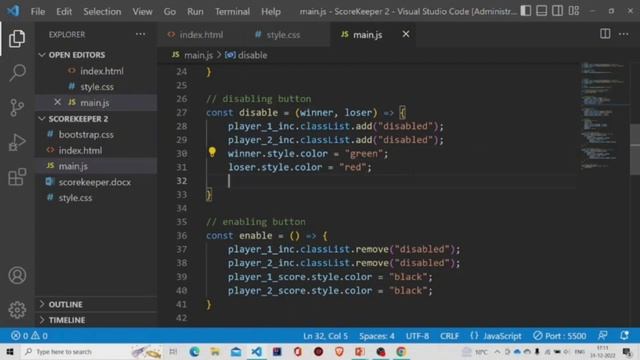
Task: Click the VS Code logo icon
Action: pyautogui.click(x=13, y=11)
